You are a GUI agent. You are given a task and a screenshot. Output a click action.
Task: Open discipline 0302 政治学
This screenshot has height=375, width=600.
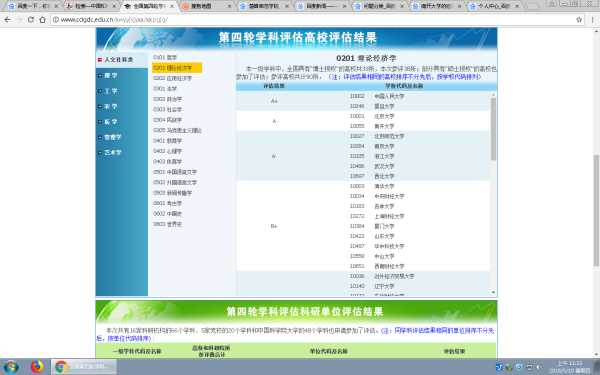tap(168, 99)
